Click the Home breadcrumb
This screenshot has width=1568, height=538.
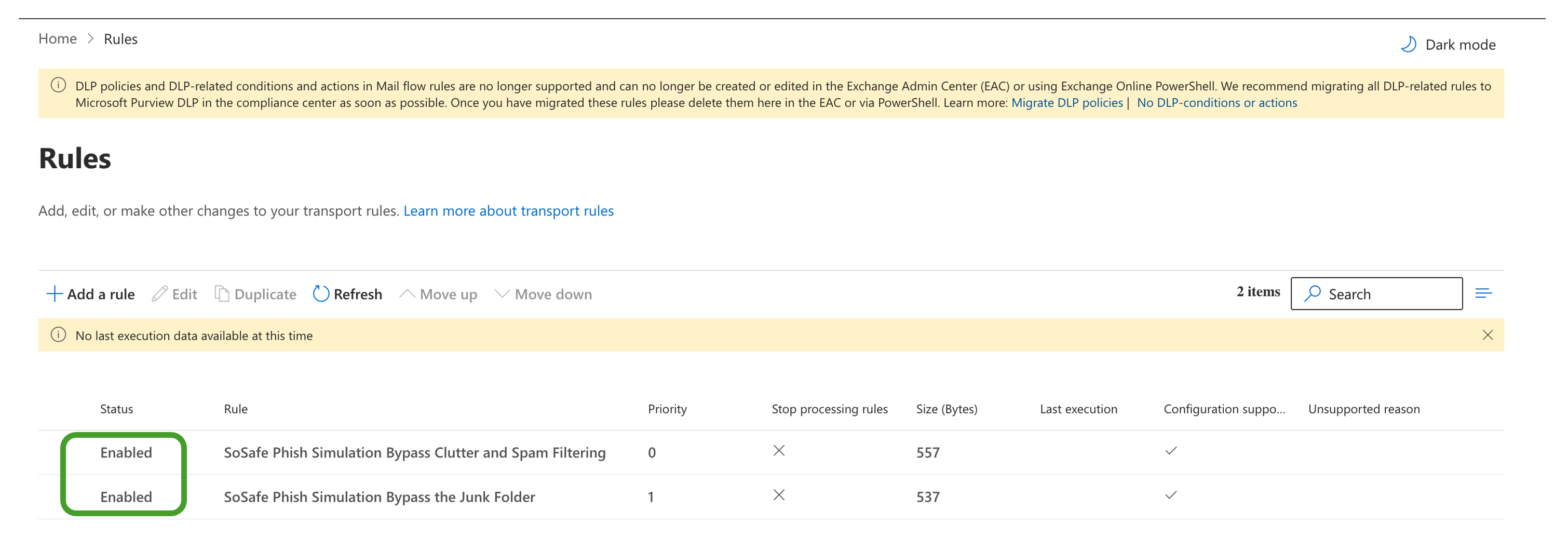coord(57,39)
